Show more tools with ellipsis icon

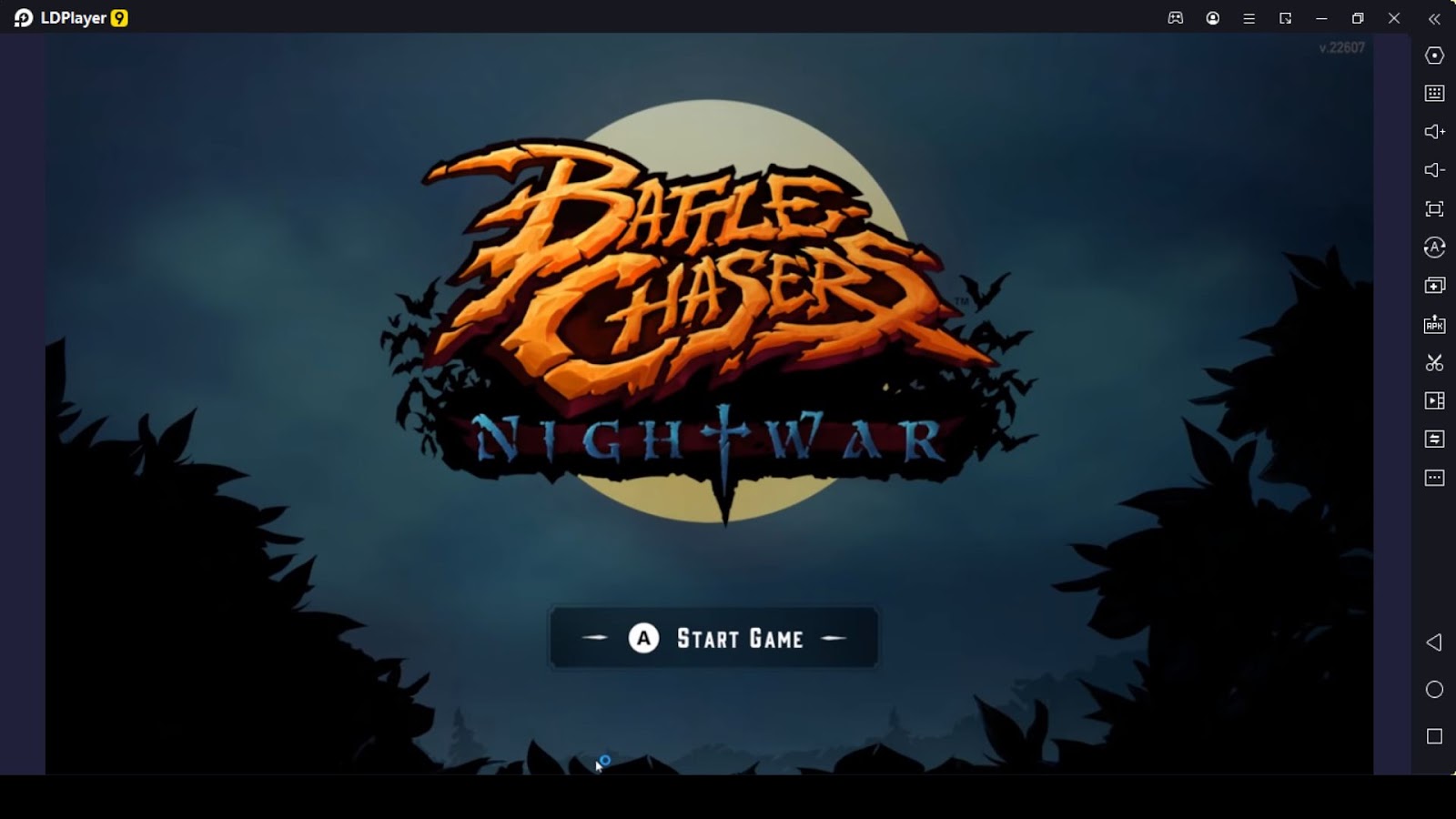1434,478
